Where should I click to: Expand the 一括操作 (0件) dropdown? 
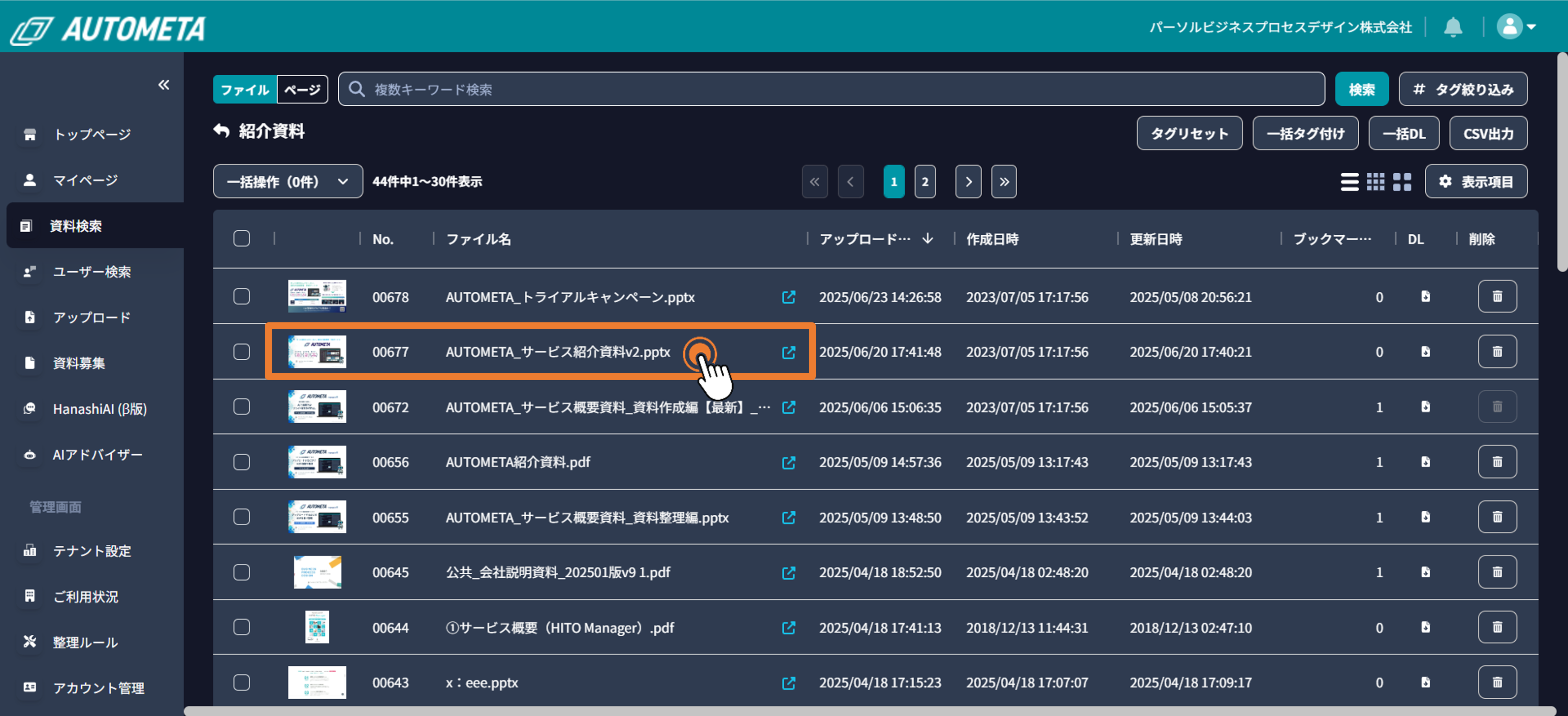coord(288,181)
